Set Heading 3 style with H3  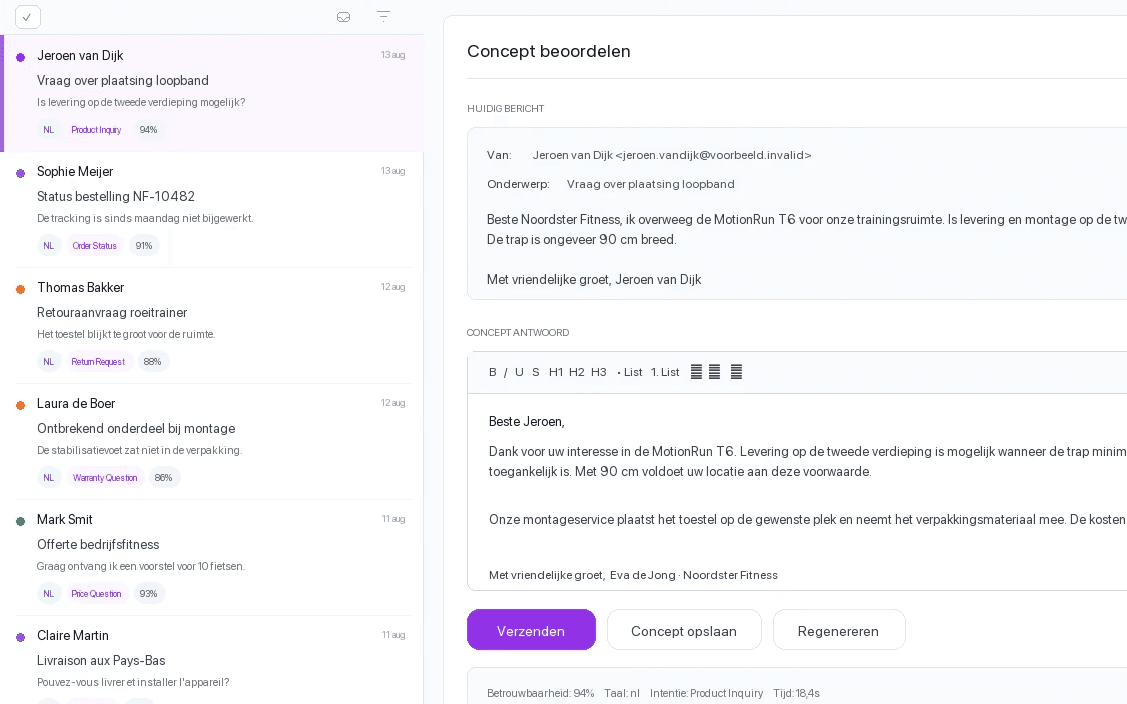coord(599,372)
